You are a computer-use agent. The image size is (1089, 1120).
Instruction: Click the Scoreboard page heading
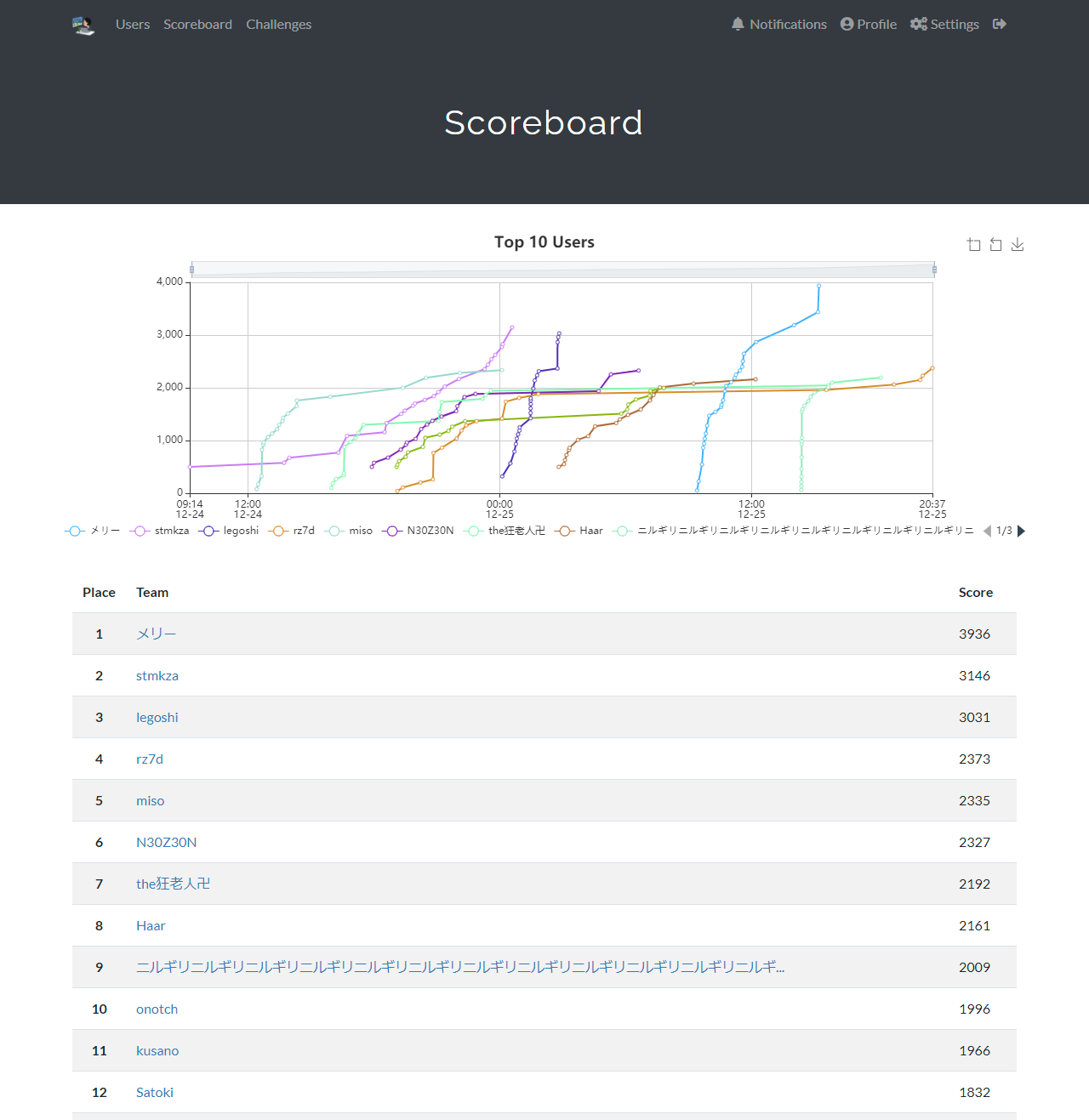click(544, 122)
